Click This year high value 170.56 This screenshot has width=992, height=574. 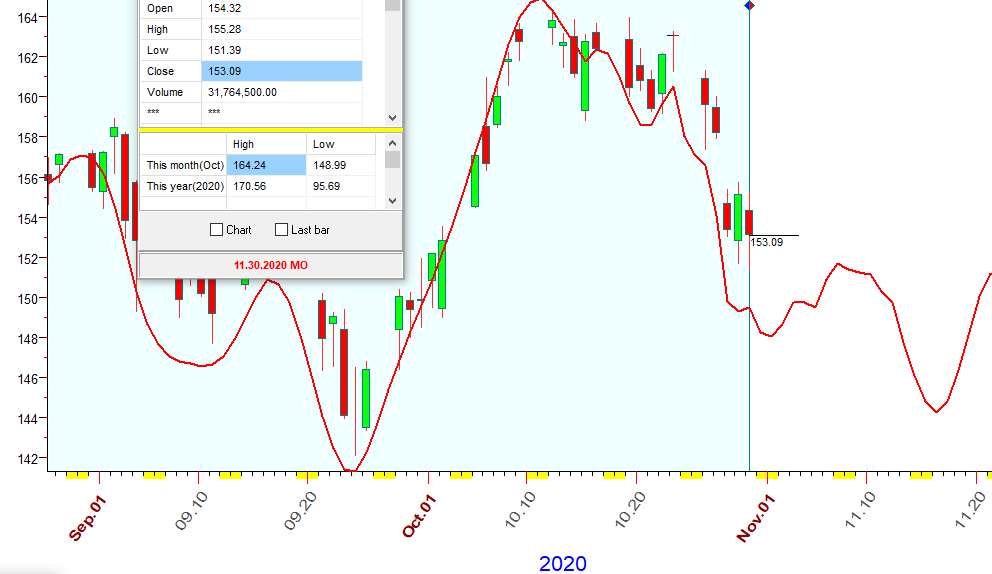coord(265,186)
